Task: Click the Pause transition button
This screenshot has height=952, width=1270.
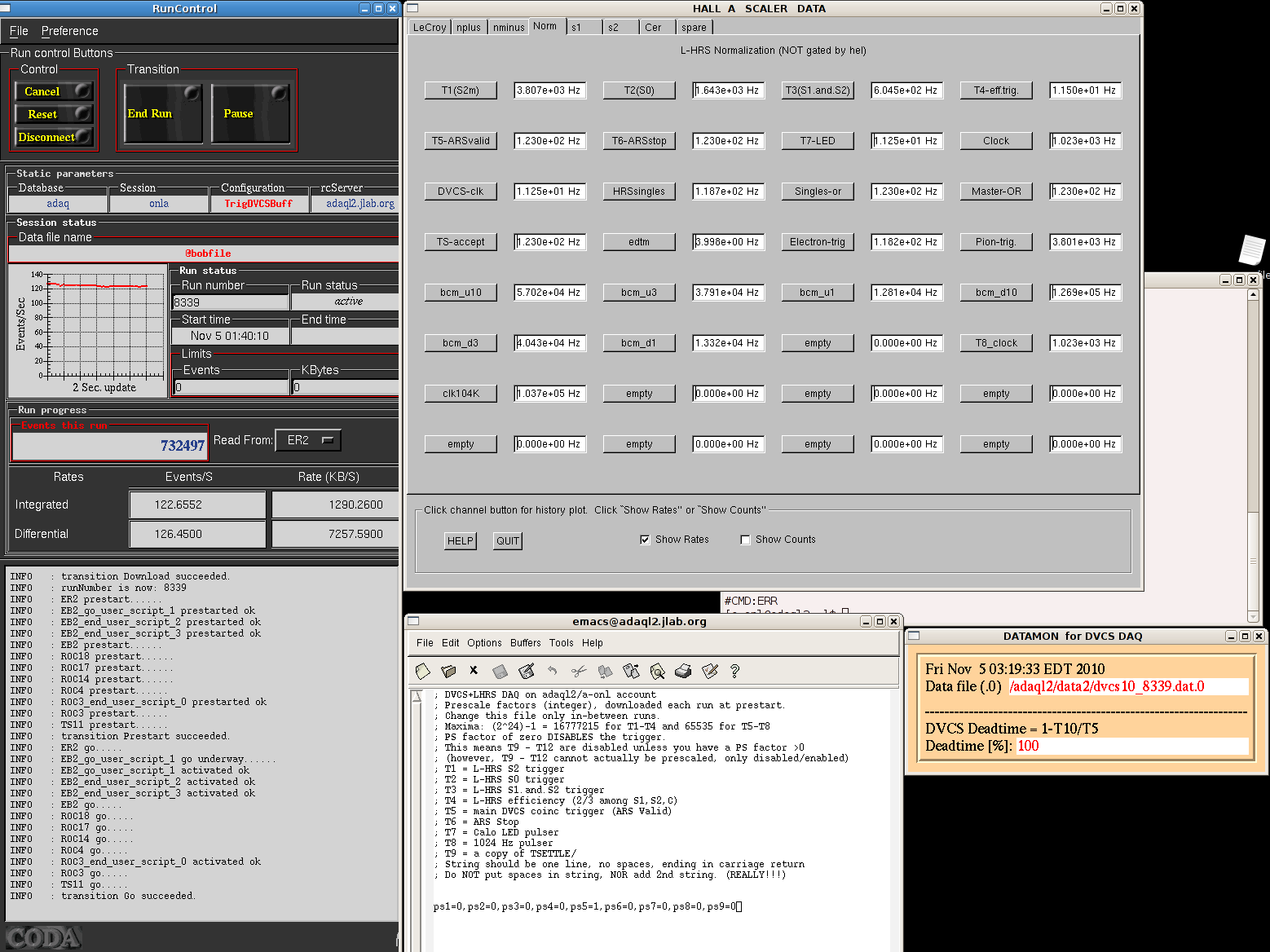Action: (250, 113)
